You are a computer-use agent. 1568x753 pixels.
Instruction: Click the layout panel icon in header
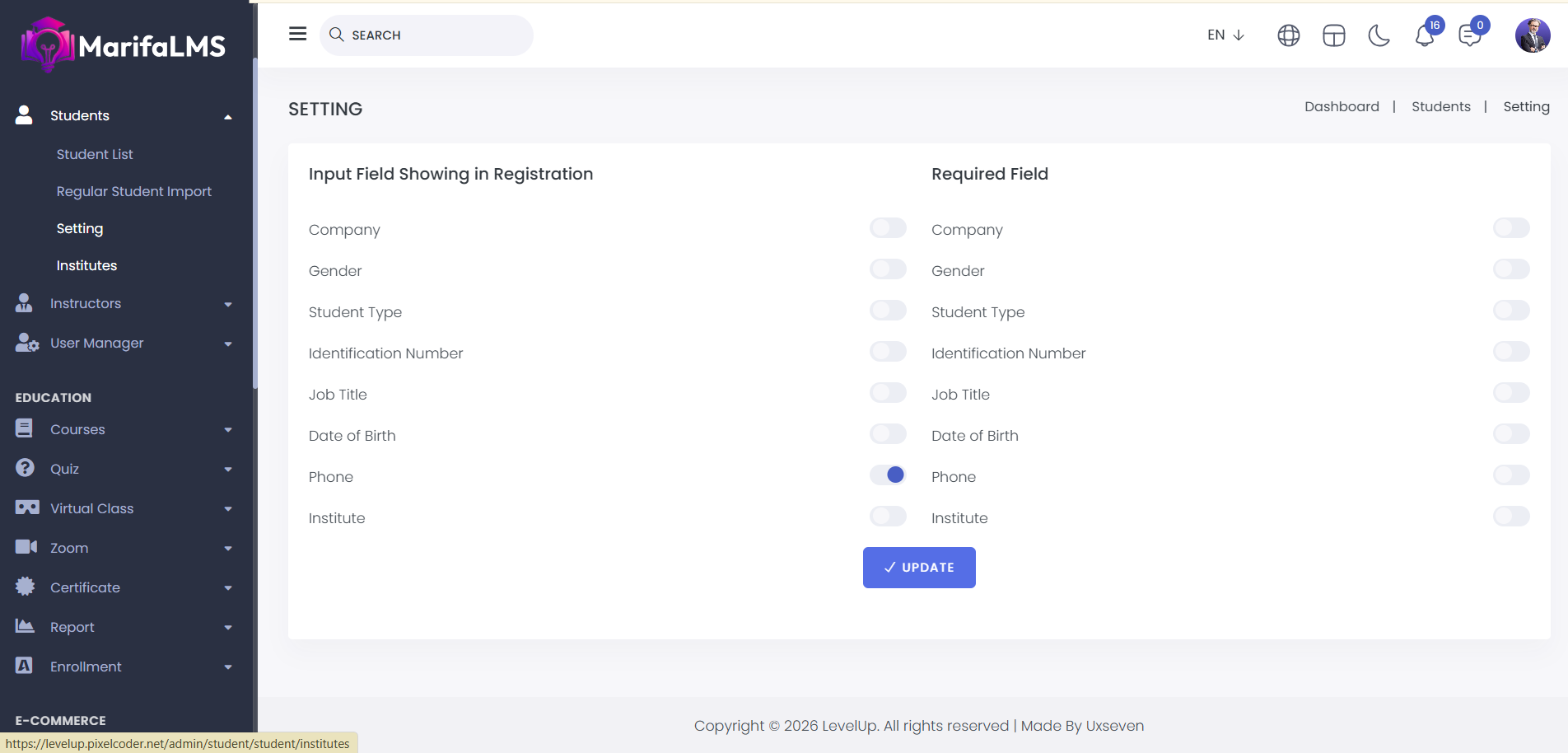[1333, 35]
